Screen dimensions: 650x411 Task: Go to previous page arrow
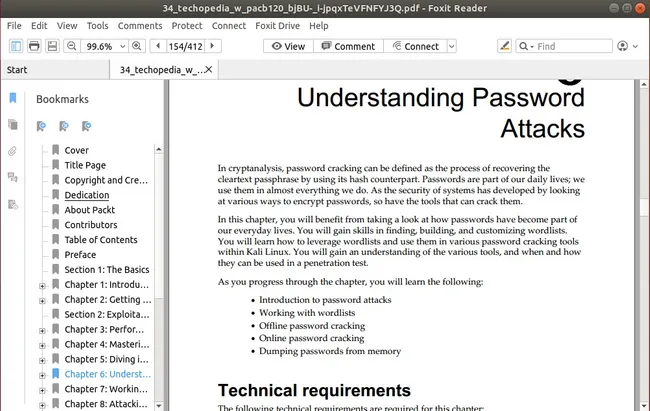point(158,46)
